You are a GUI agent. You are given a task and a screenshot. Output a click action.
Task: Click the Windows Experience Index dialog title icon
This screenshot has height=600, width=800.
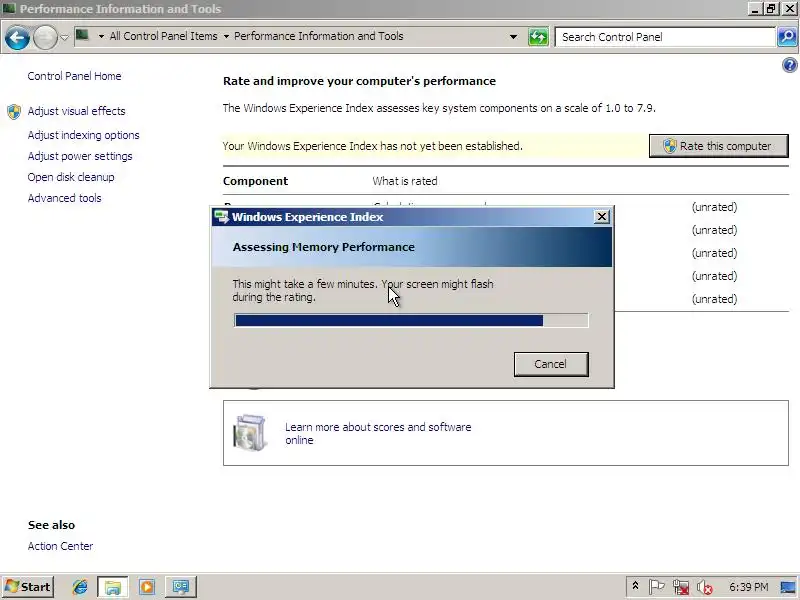[221, 217]
